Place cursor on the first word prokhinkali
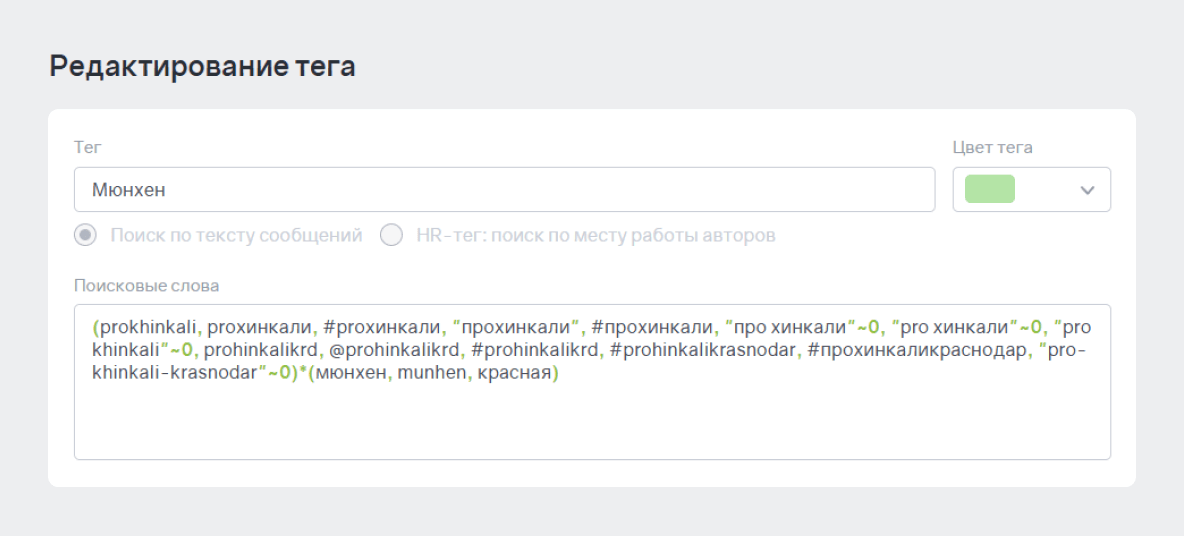 [148, 328]
